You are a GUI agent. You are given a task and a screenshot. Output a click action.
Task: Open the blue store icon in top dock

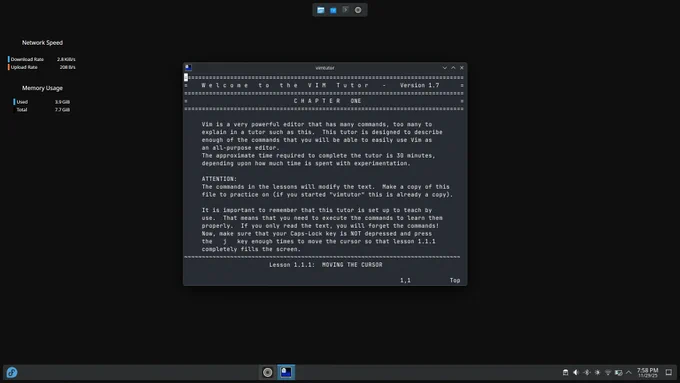[x=333, y=10]
